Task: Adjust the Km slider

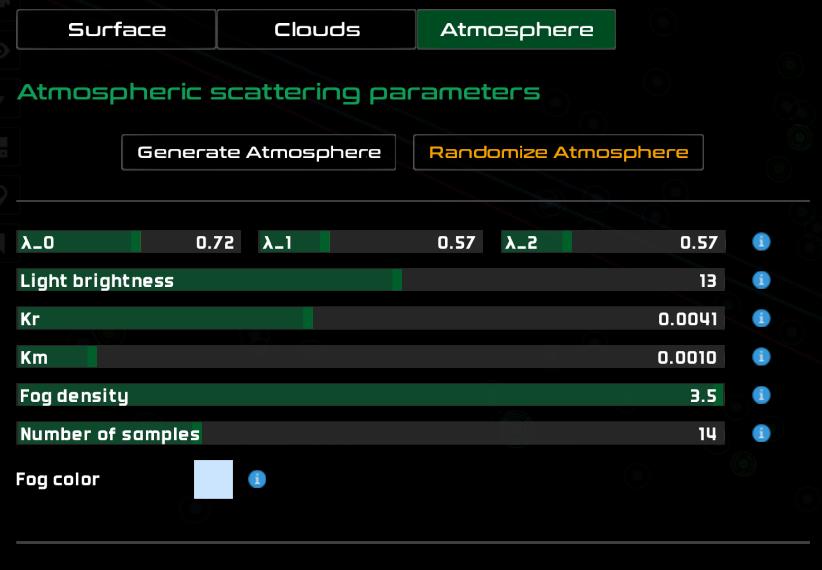Action: click(370, 357)
